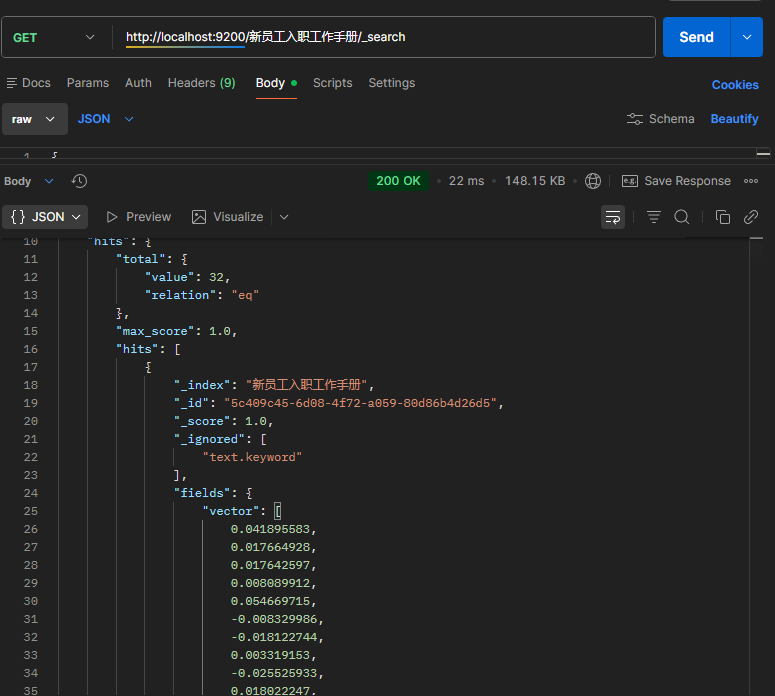Screen dimensions: 775x696
Task: Switch to the Headers tab
Action: click(201, 83)
